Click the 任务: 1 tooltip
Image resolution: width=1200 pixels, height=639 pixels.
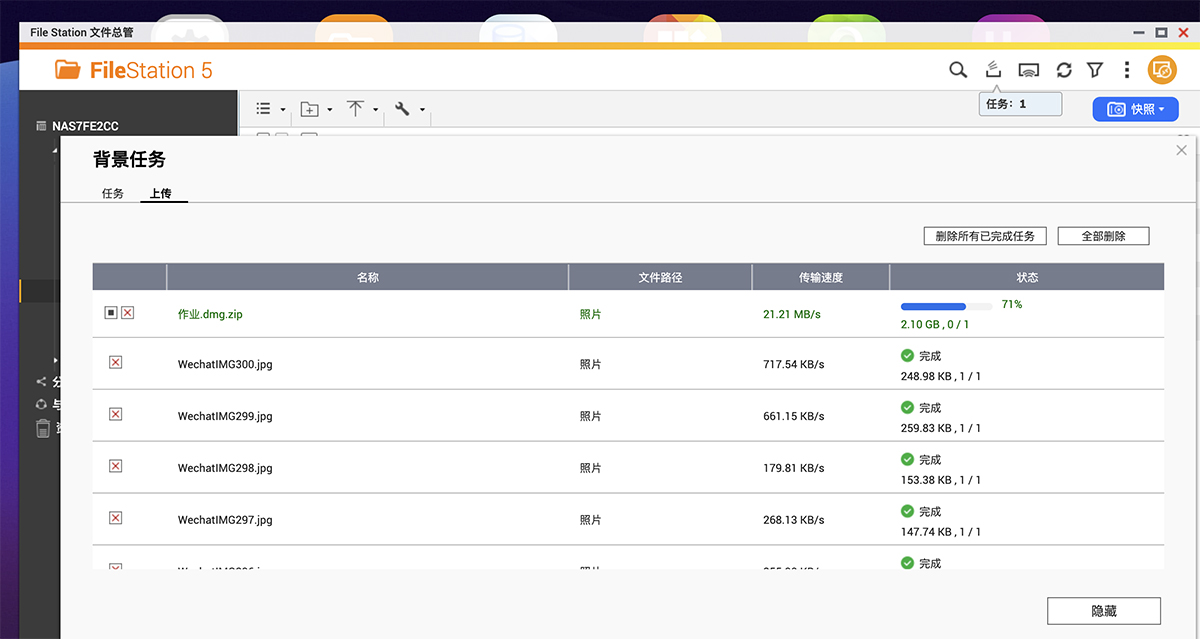click(1020, 103)
